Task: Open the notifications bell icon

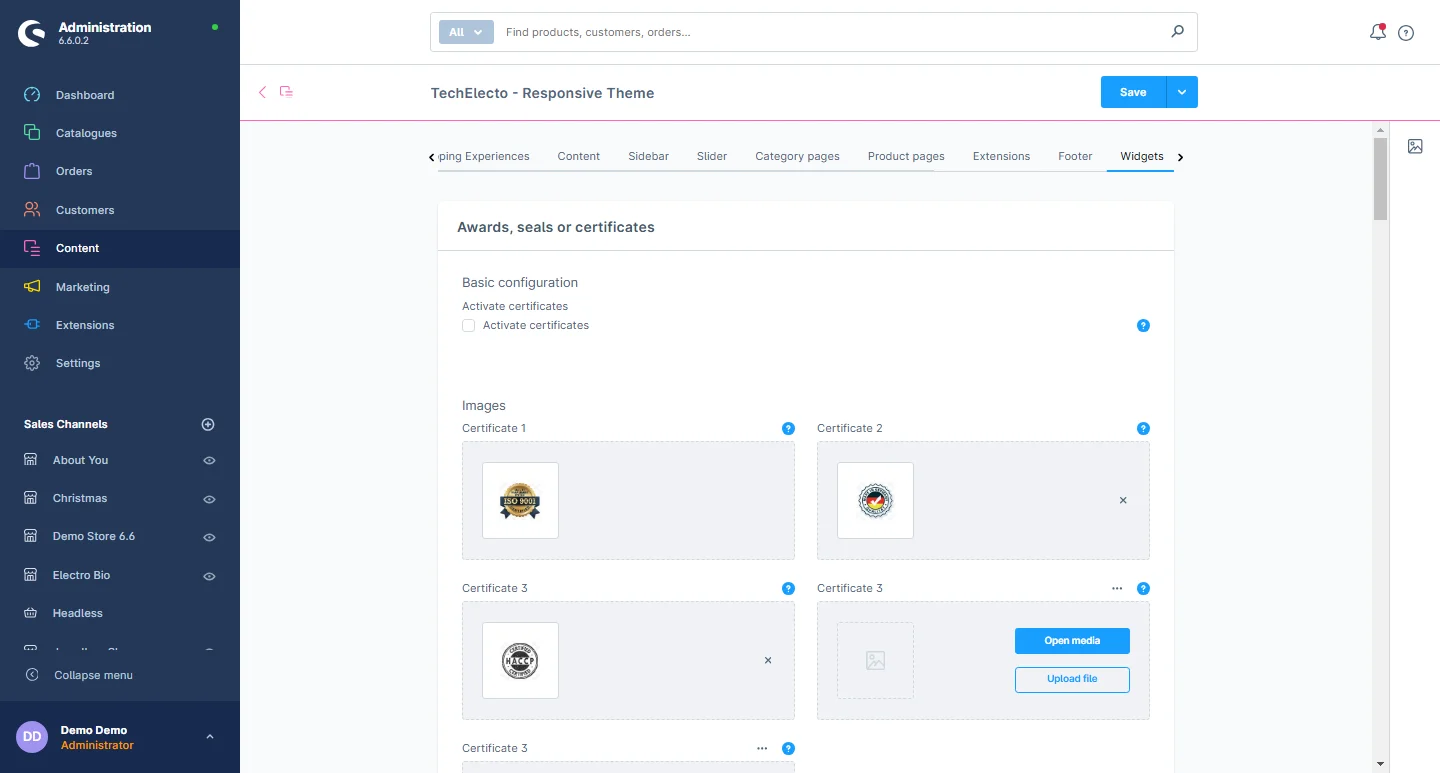Action: (x=1377, y=32)
